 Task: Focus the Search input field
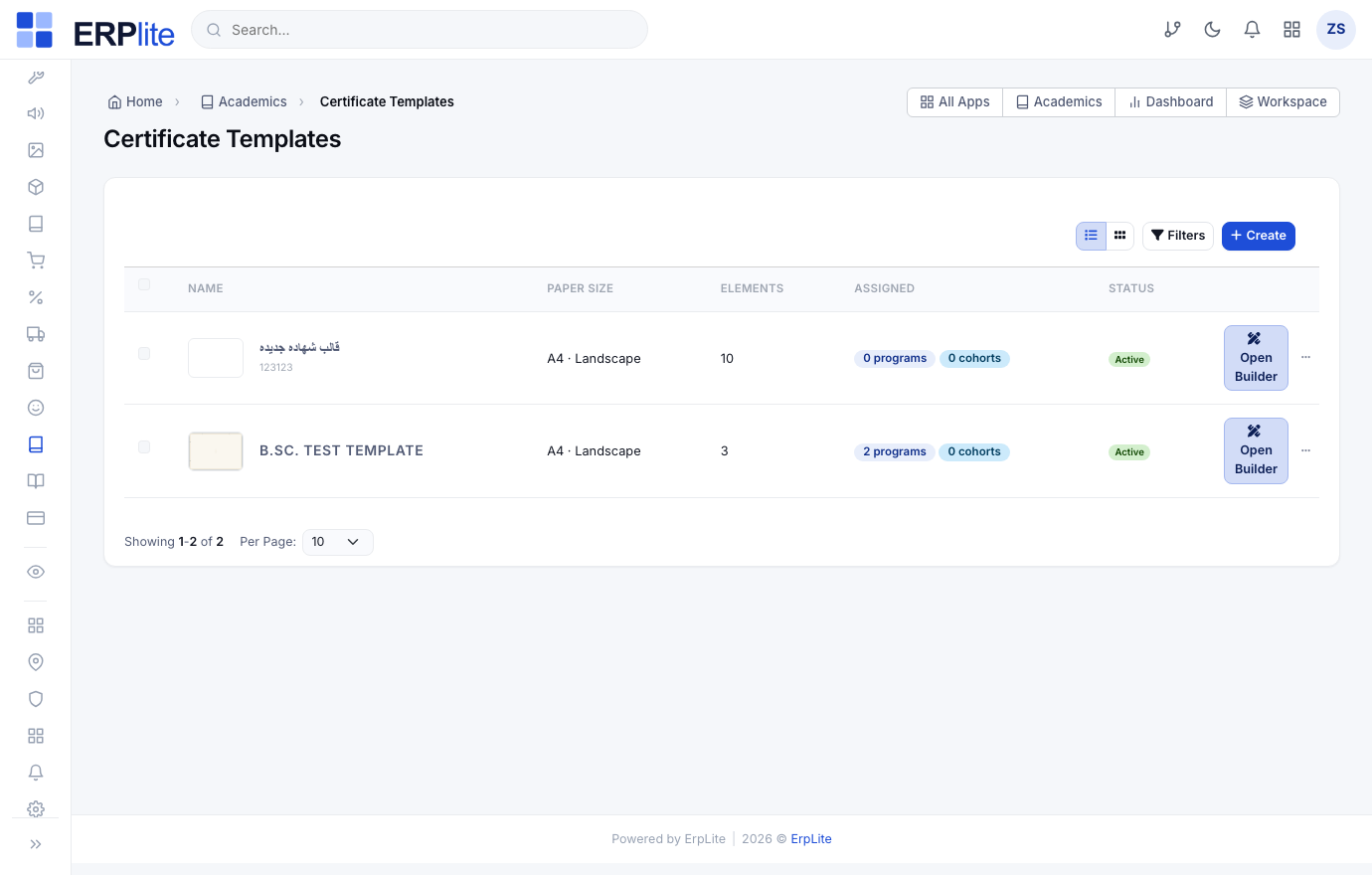(420, 30)
